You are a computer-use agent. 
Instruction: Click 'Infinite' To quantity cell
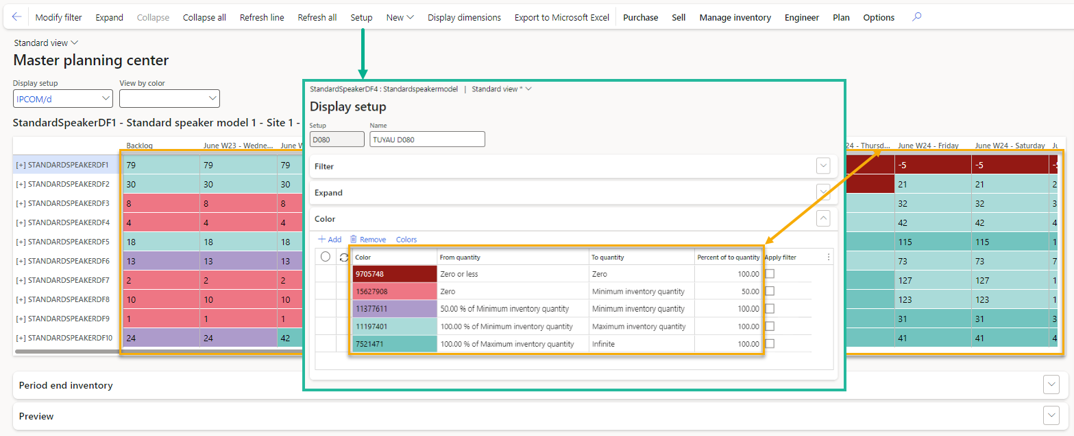tap(642, 344)
